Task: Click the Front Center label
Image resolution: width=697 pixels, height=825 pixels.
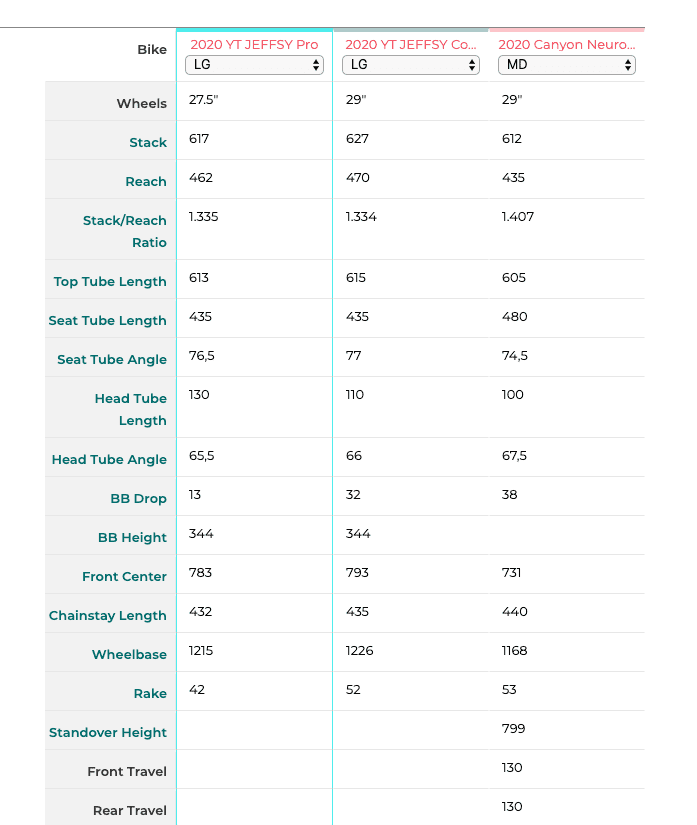Action: pyautogui.click(x=125, y=577)
